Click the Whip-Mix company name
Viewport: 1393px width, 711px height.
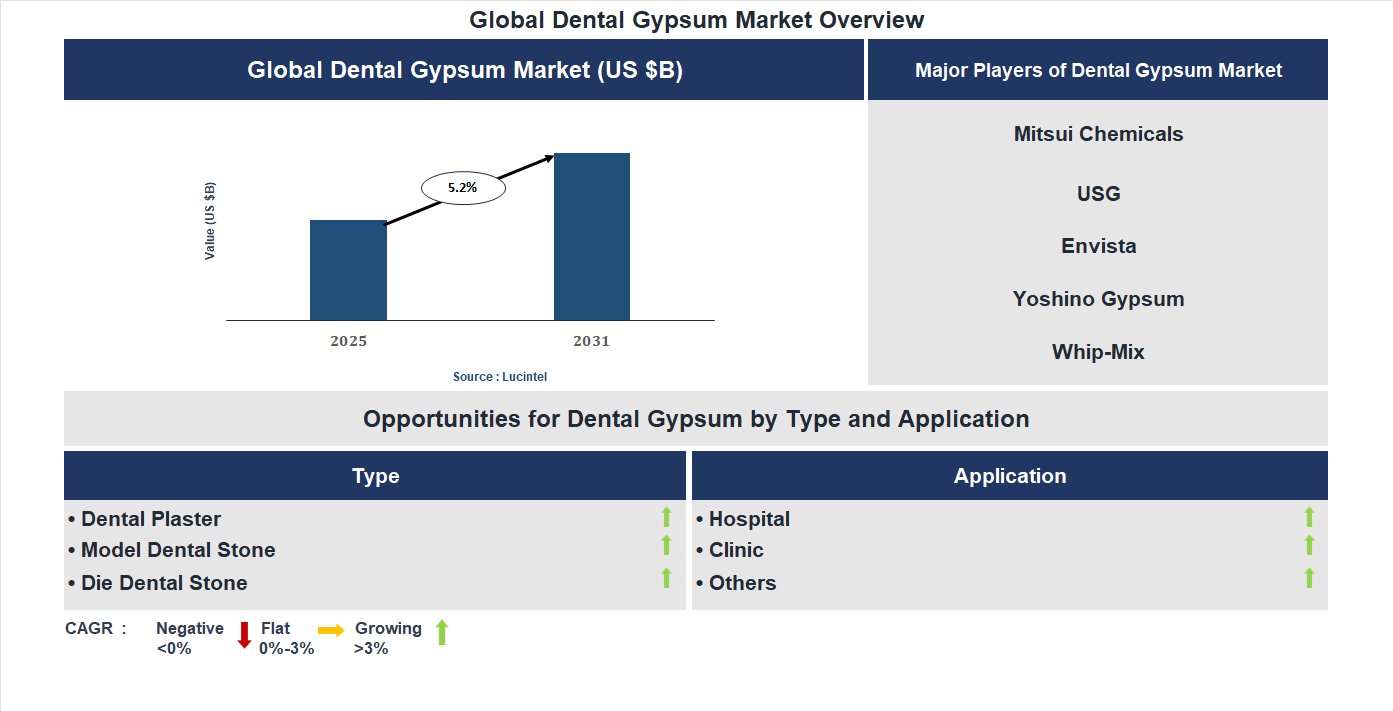pos(1097,351)
